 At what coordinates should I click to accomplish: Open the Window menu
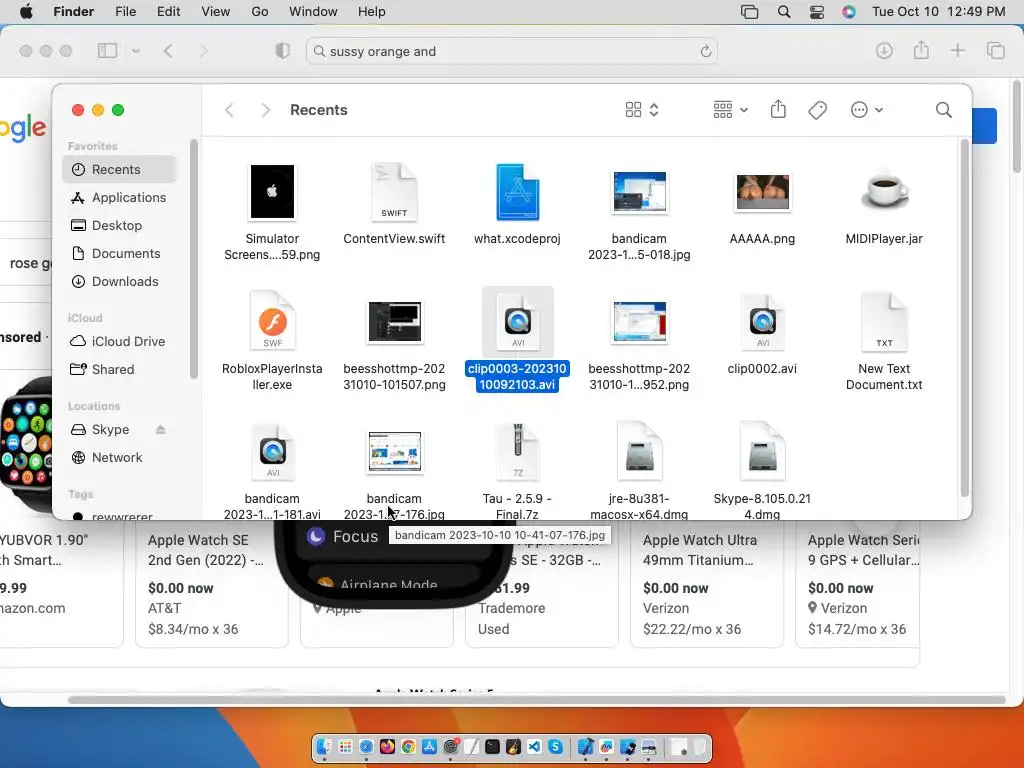(x=313, y=12)
